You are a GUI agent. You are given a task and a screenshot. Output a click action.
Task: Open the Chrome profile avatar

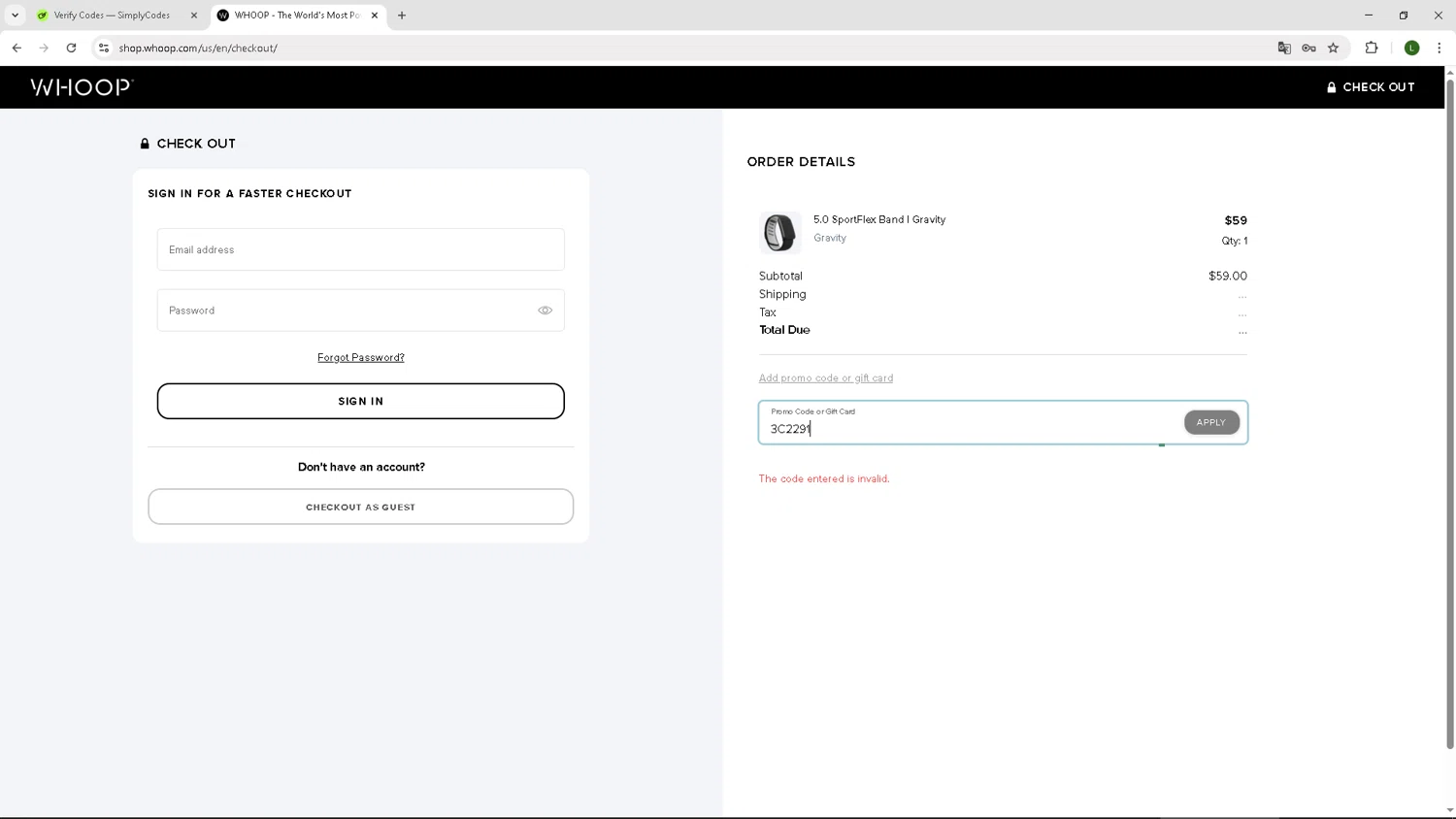pos(1411,48)
